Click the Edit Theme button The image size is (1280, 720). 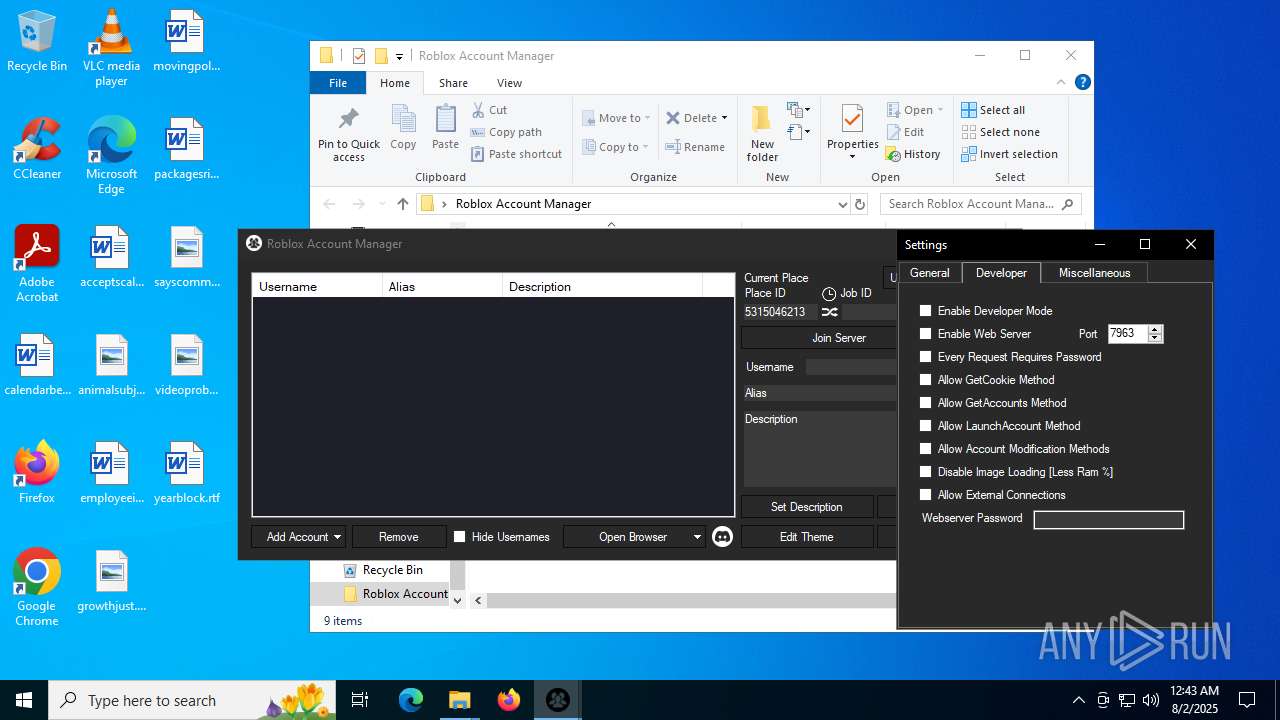[806, 537]
